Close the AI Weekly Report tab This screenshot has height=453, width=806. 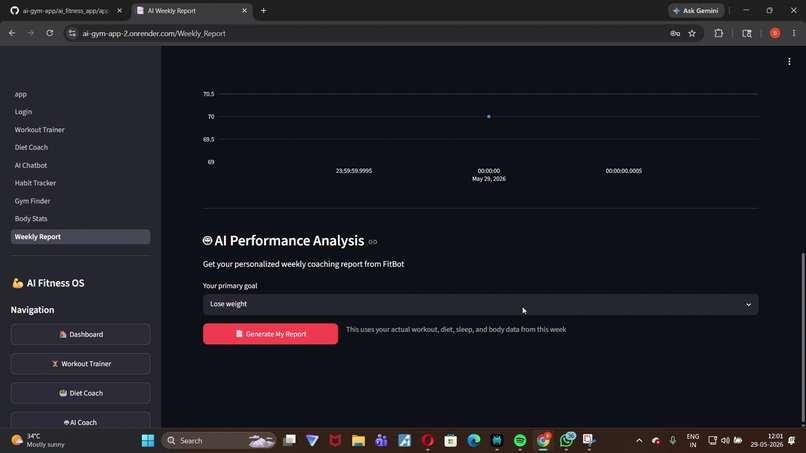[x=244, y=10]
